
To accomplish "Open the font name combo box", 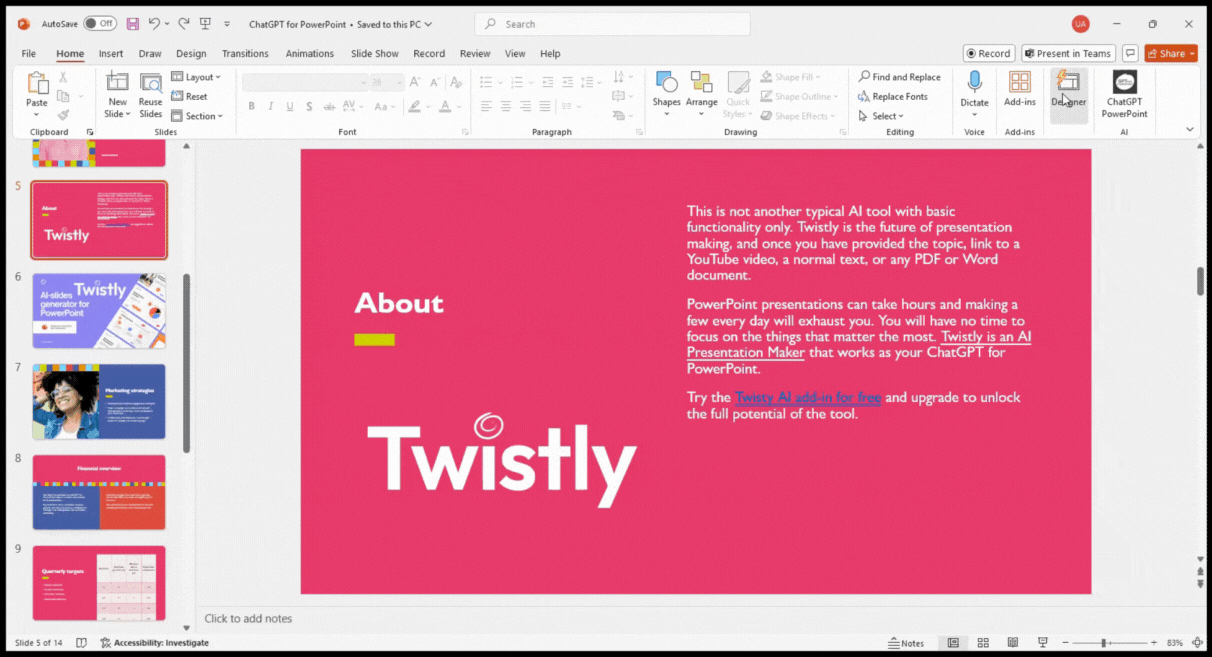I will 306,82.
